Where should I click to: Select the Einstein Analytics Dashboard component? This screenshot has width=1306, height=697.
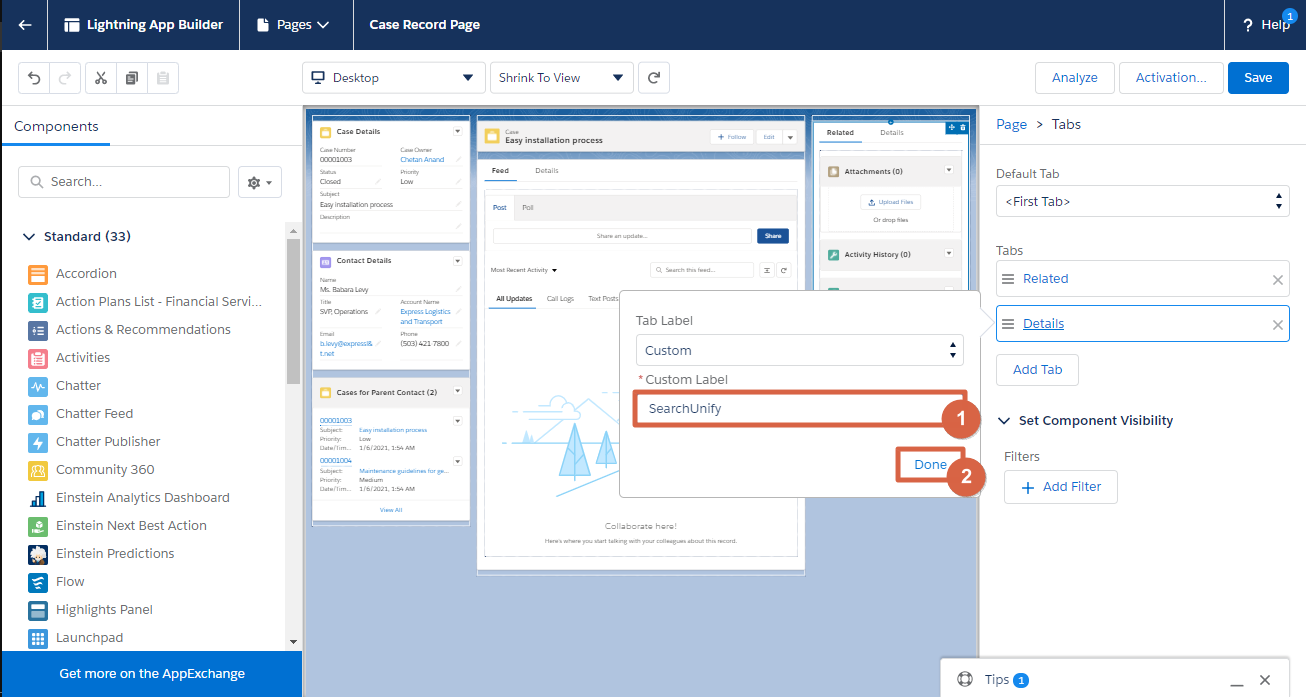(x=142, y=498)
